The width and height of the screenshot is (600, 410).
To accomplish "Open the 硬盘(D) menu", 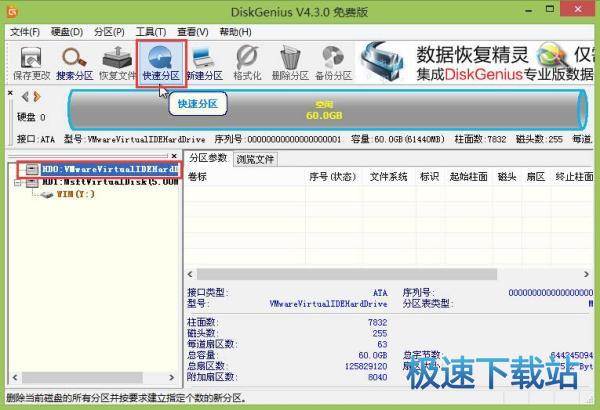I will 67,32.
